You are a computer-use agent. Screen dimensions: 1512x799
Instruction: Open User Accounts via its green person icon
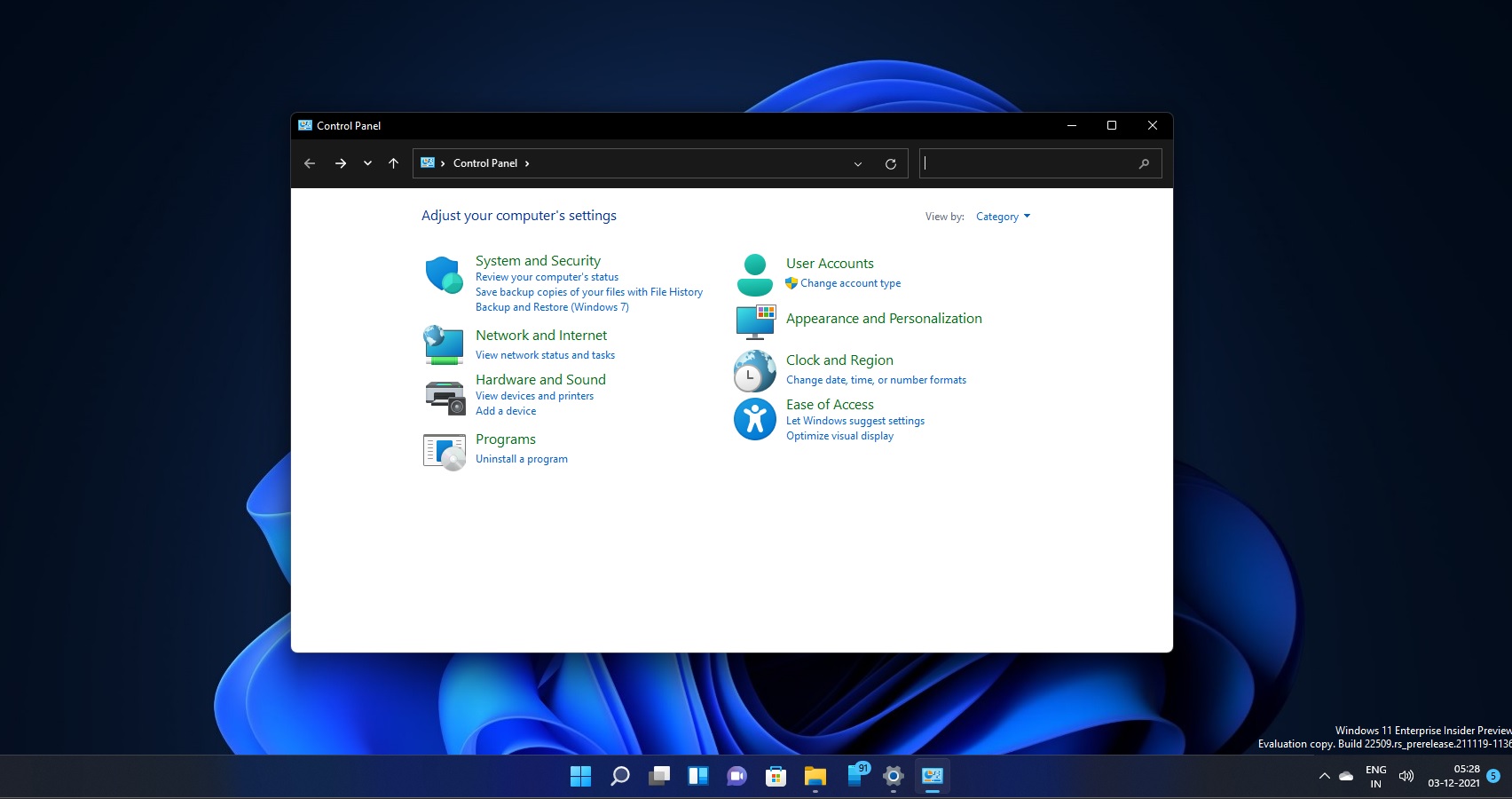754,273
